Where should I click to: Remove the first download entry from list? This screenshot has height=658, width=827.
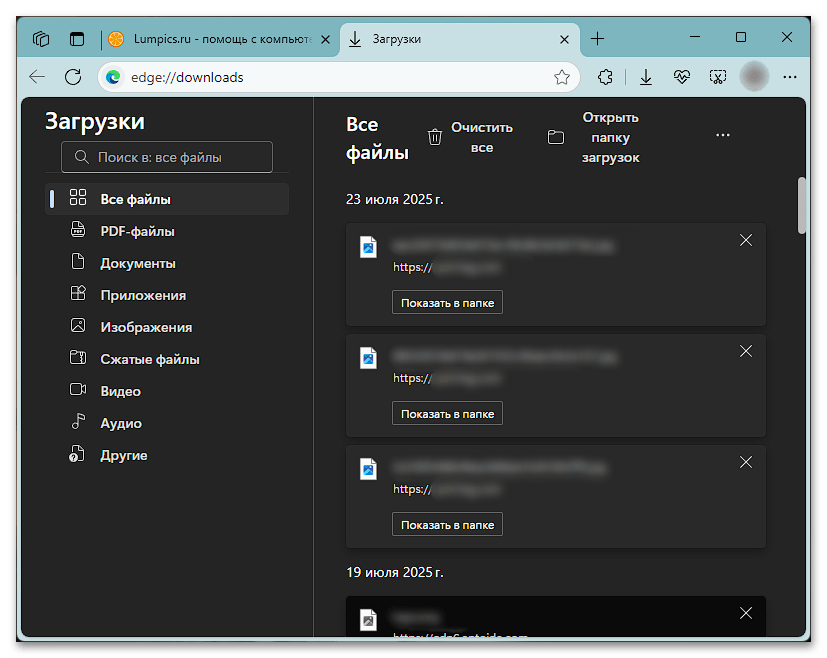click(745, 240)
